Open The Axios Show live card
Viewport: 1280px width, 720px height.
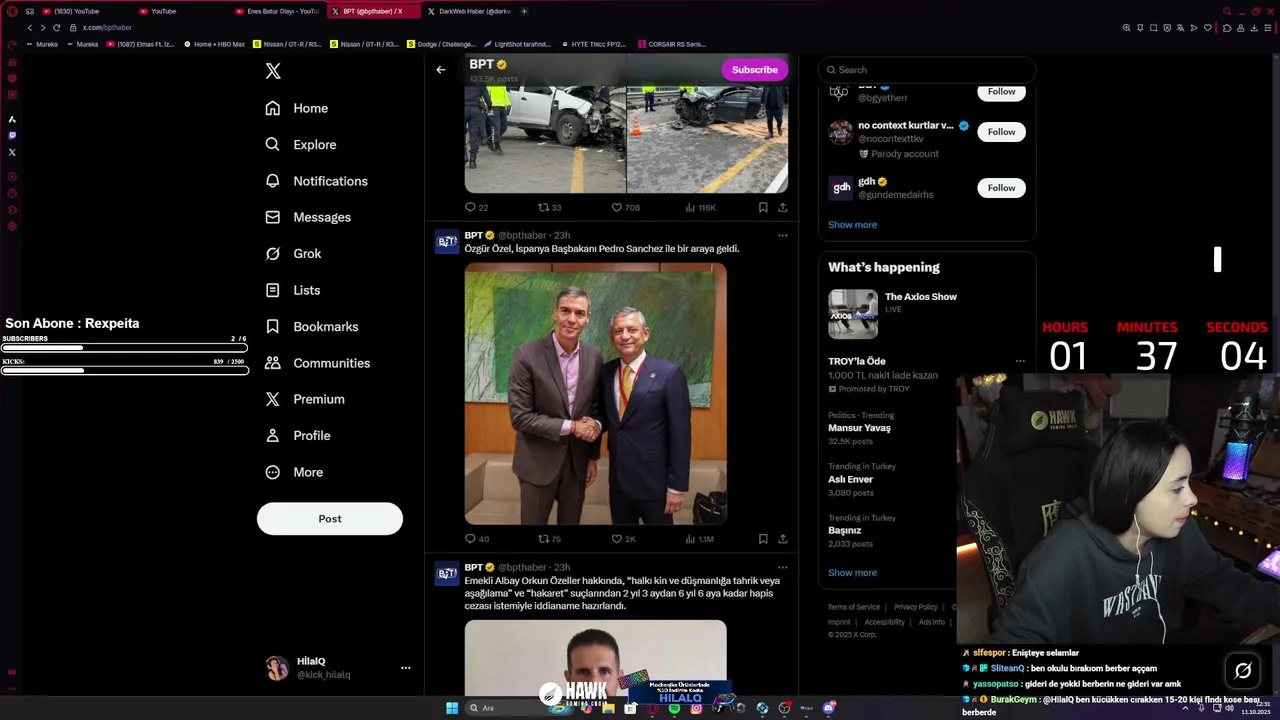[x=927, y=314]
